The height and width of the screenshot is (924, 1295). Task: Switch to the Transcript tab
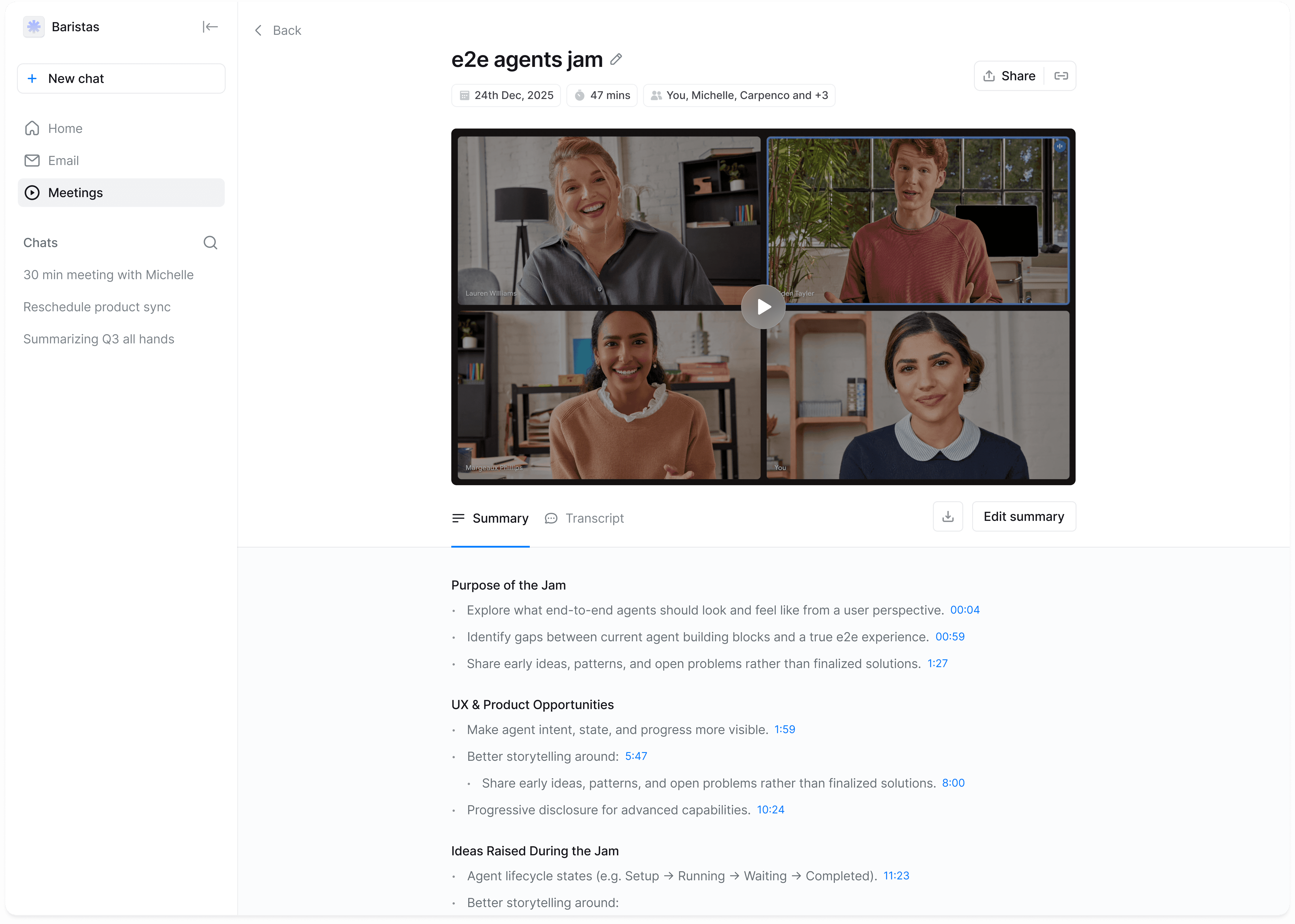[x=584, y=518]
